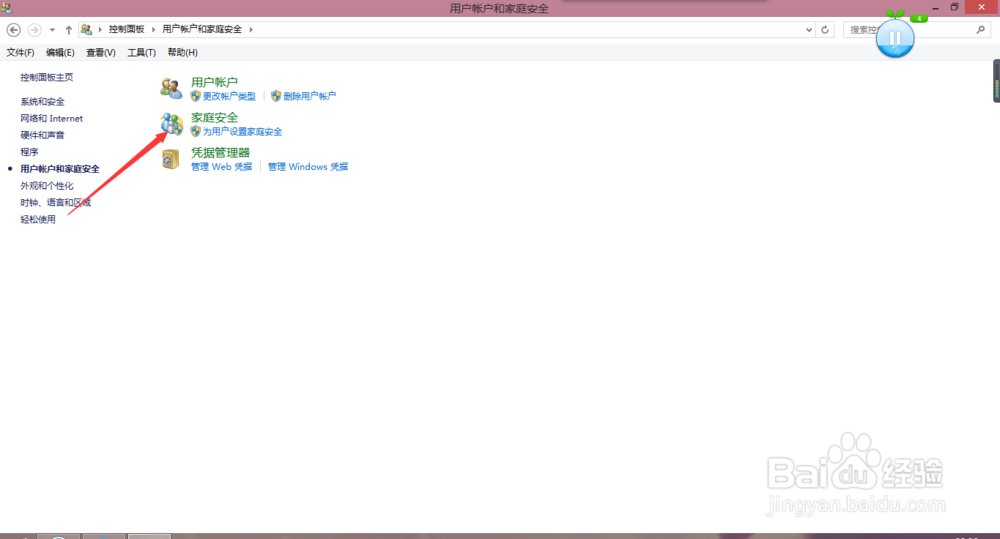This screenshot has width=1000, height=539.
Task: Go to 控制面板主页 in sidebar
Action: pos(47,77)
